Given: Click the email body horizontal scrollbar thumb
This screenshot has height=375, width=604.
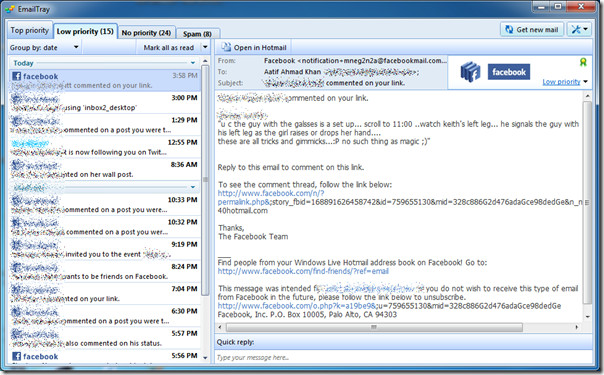Looking at the screenshot, I should [374, 327].
